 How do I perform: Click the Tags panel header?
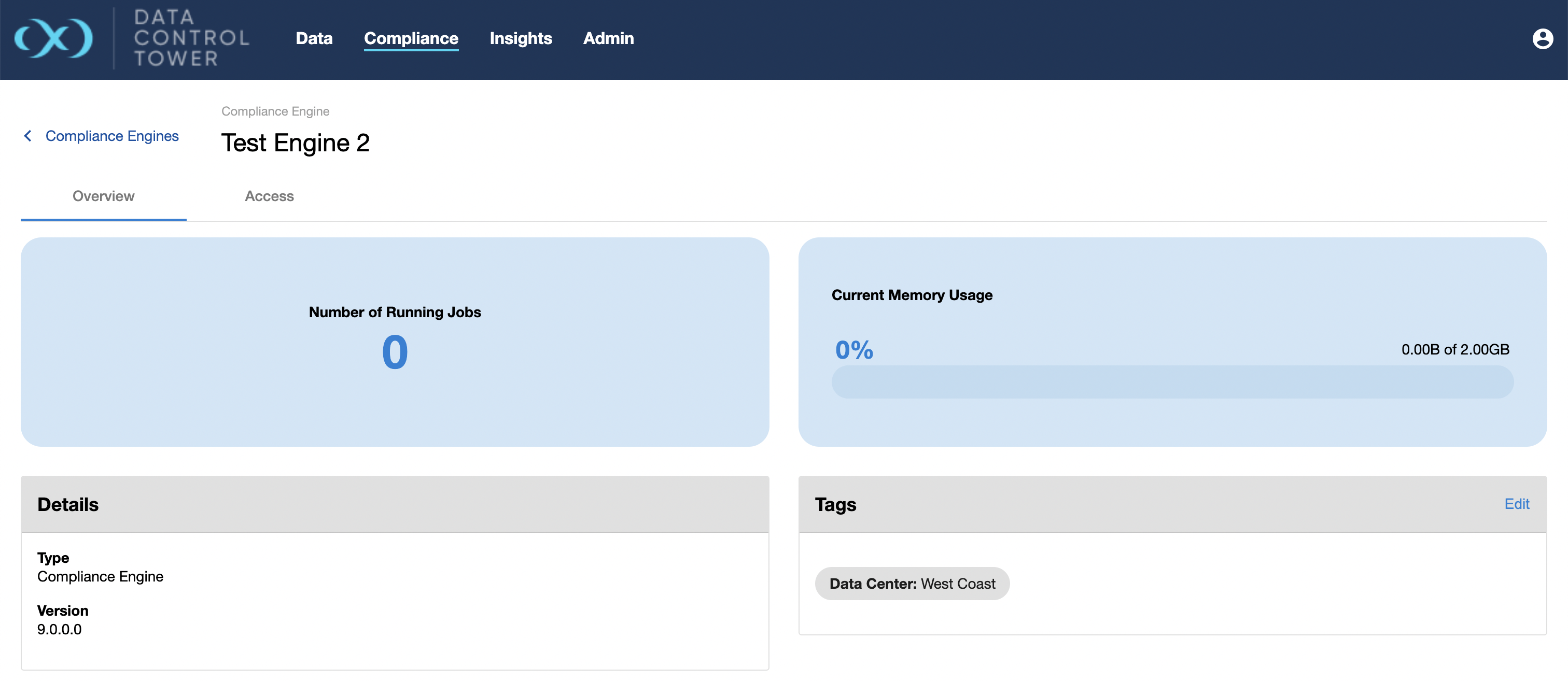pos(835,504)
